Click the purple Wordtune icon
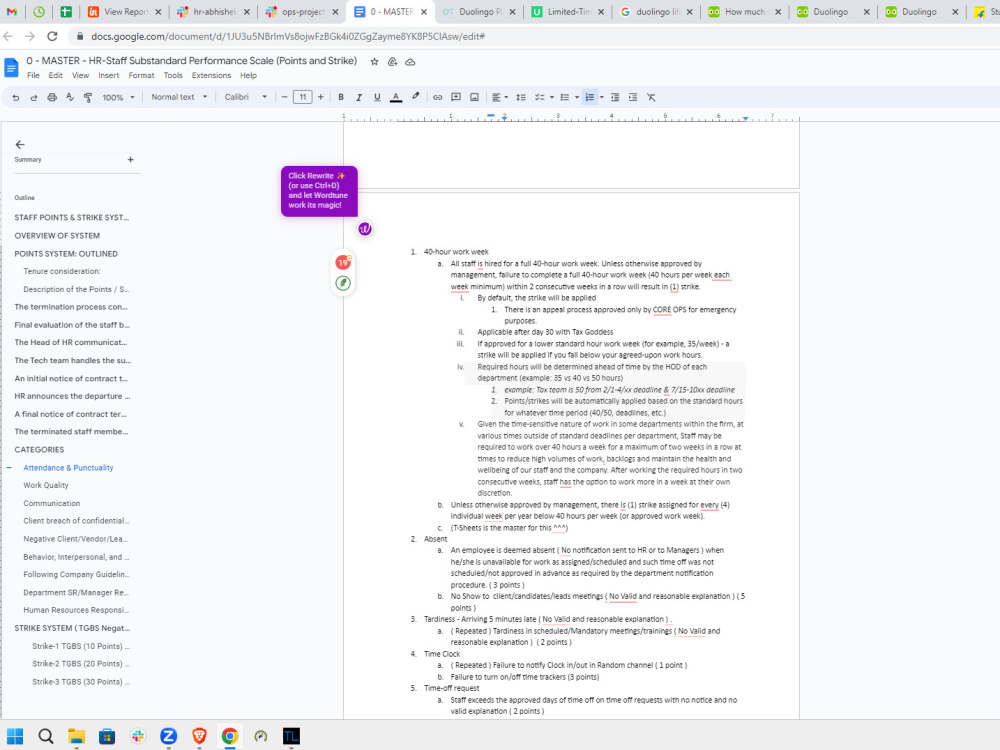 [365, 229]
